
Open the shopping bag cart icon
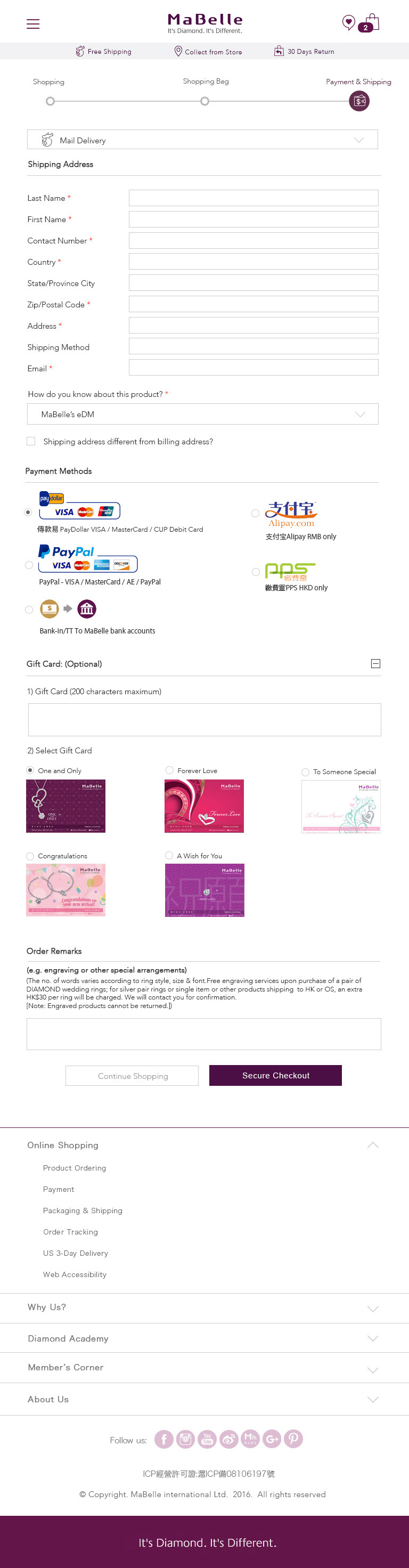coord(369,23)
